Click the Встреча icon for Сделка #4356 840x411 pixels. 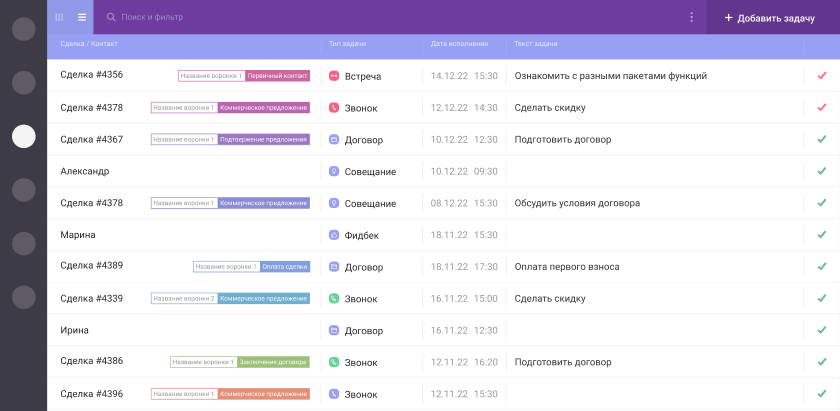(x=334, y=76)
